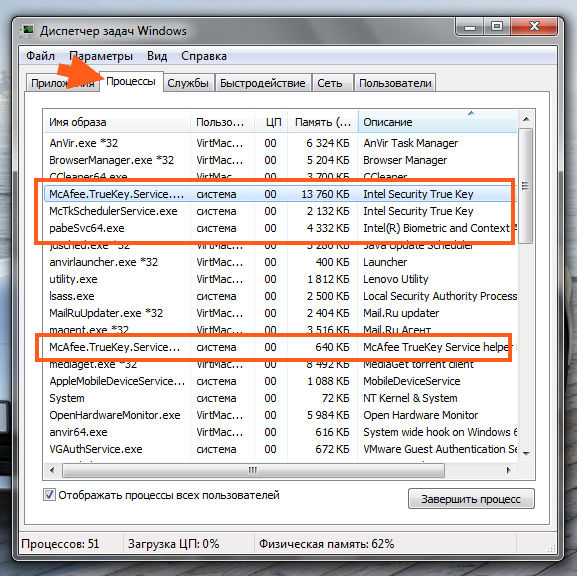Click the Mail.Ru updater description

click(401, 313)
